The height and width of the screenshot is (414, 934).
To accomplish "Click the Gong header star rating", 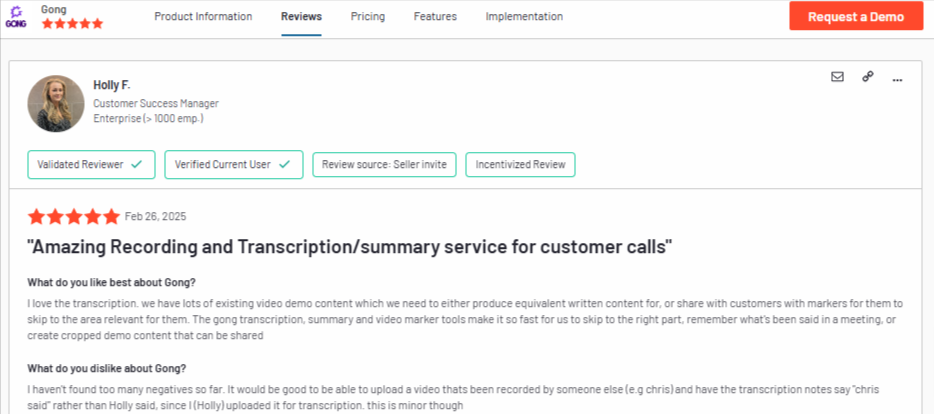I will tap(72, 24).
